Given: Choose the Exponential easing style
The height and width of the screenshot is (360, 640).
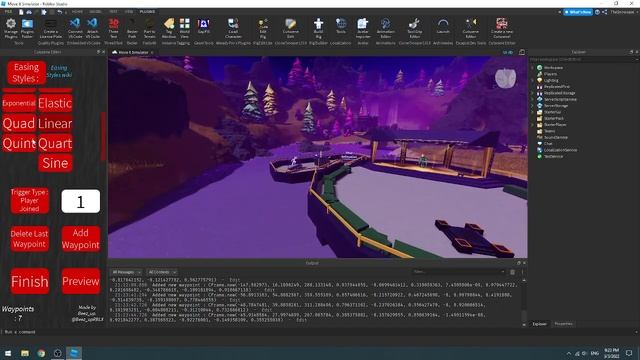Looking at the screenshot, I should (x=19, y=103).
